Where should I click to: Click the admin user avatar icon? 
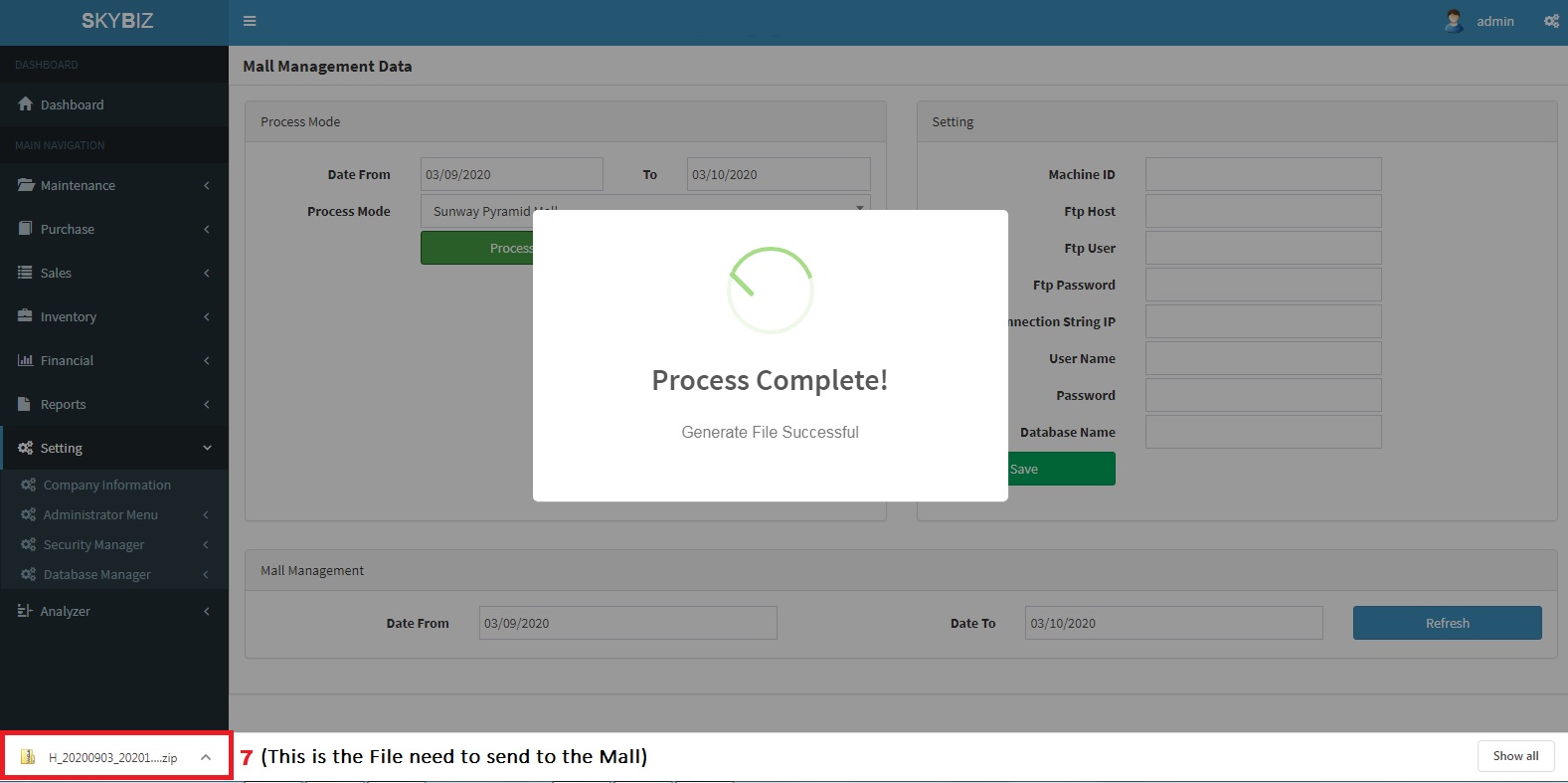click(1454, 21)
